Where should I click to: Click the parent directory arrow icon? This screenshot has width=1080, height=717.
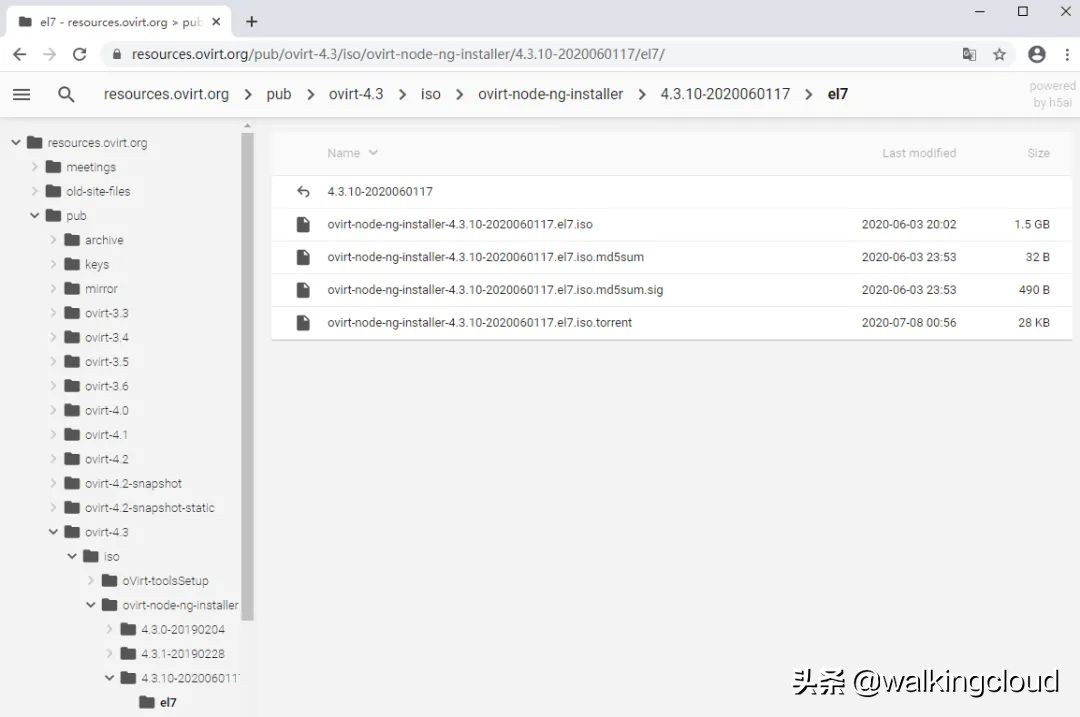click(303, 191)
